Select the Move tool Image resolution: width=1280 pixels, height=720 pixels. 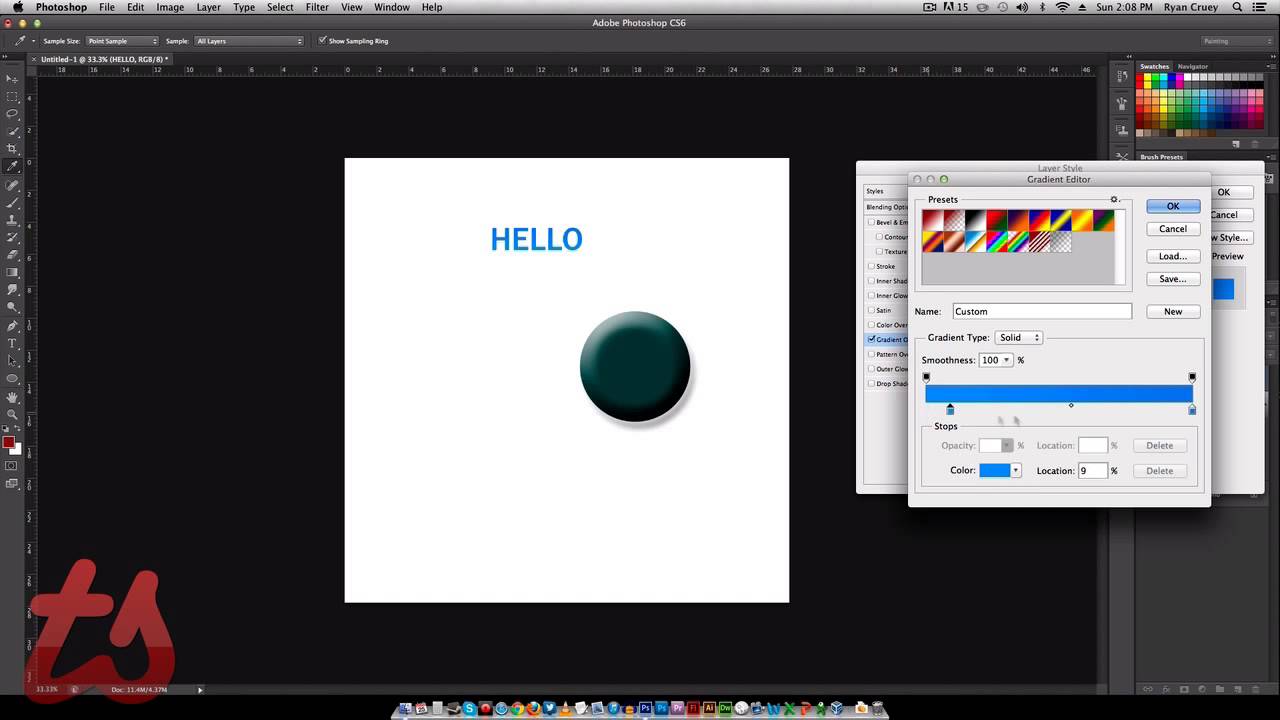point(12,78)
